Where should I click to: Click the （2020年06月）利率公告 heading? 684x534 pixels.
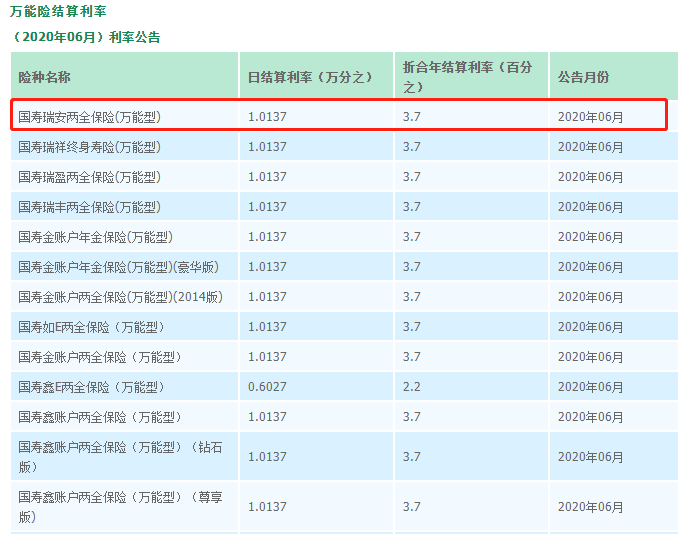point(86,37)
